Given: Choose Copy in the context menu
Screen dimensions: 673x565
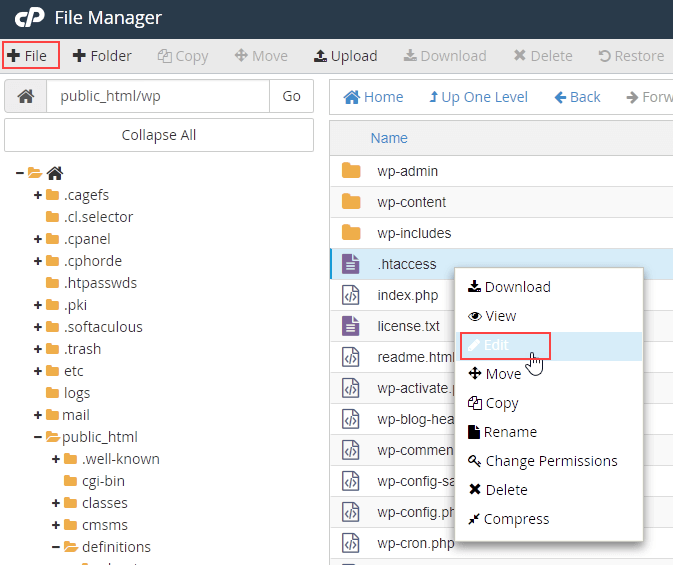Looking at the screenshot, I should (x=493, y=403).
